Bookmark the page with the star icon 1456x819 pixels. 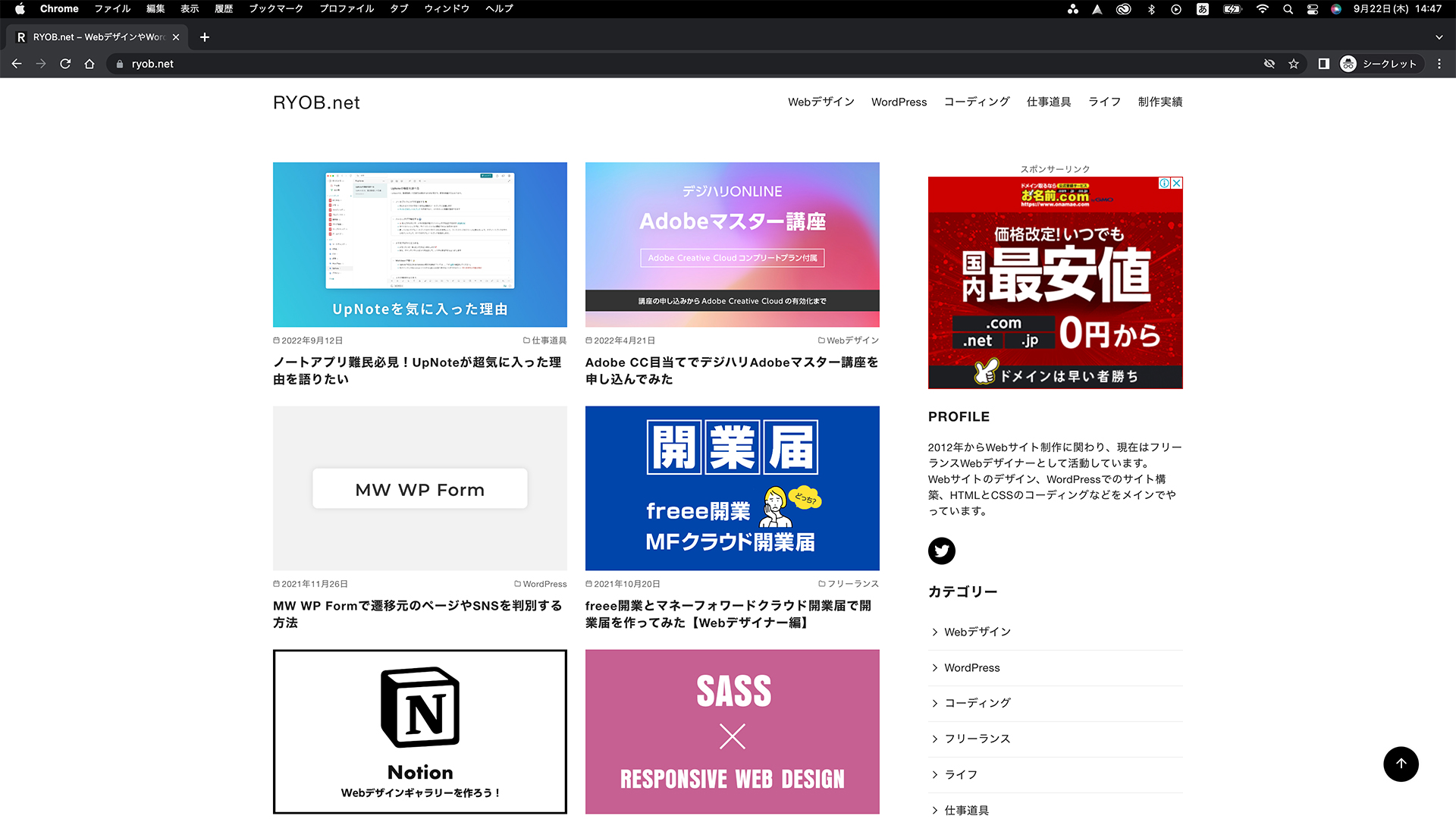pyautogui.click(x=1294, y=64)
